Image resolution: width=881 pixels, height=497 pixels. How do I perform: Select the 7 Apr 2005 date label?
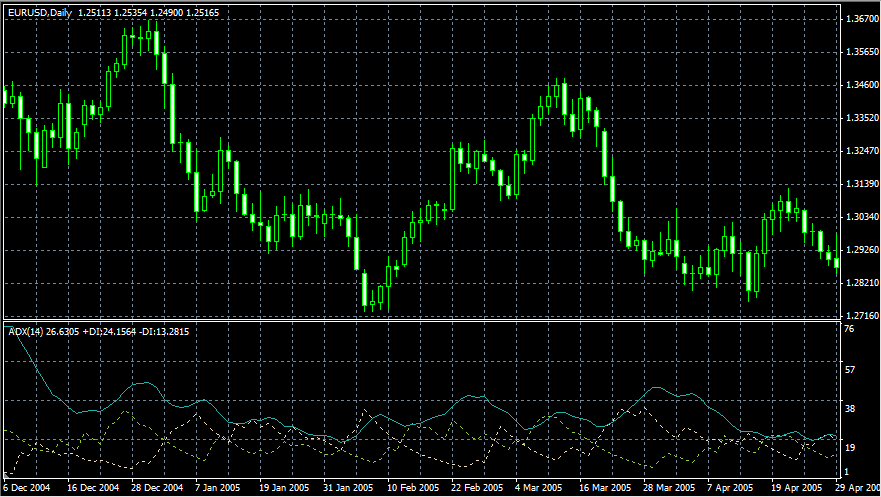(x=730, y=487)
